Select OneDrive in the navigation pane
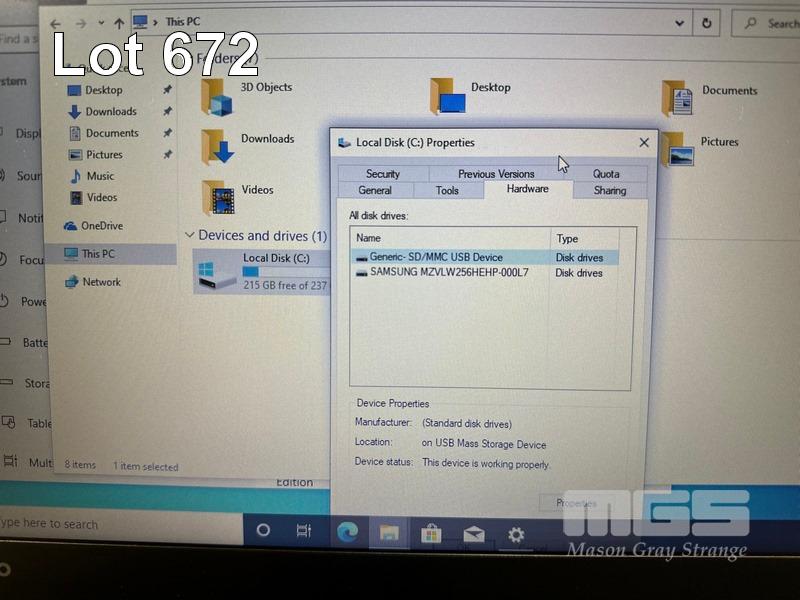 point(101,226)
